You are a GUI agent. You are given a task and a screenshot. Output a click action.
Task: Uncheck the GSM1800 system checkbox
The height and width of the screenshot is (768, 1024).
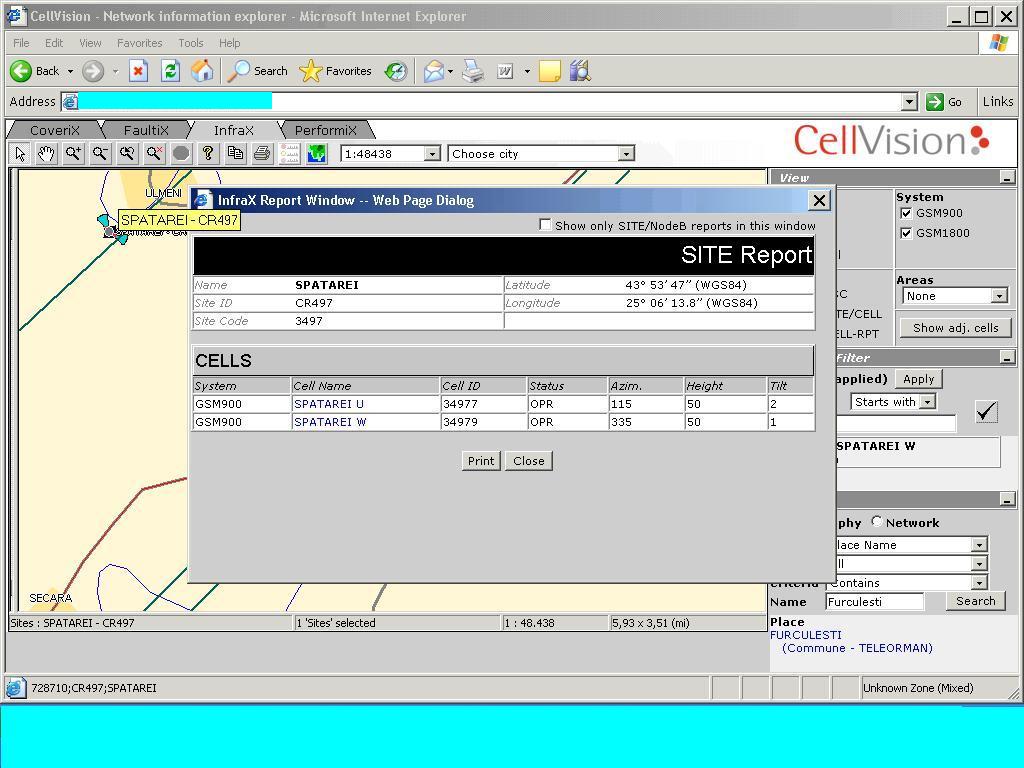[x=906, y=233]
